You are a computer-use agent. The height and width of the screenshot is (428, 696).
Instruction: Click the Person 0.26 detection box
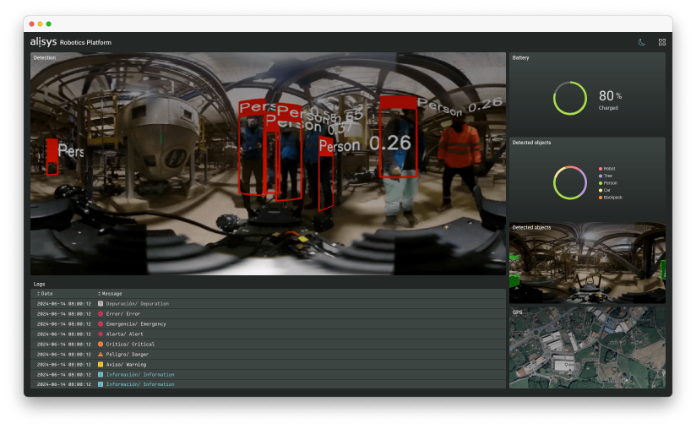click(x=398, y=138)
